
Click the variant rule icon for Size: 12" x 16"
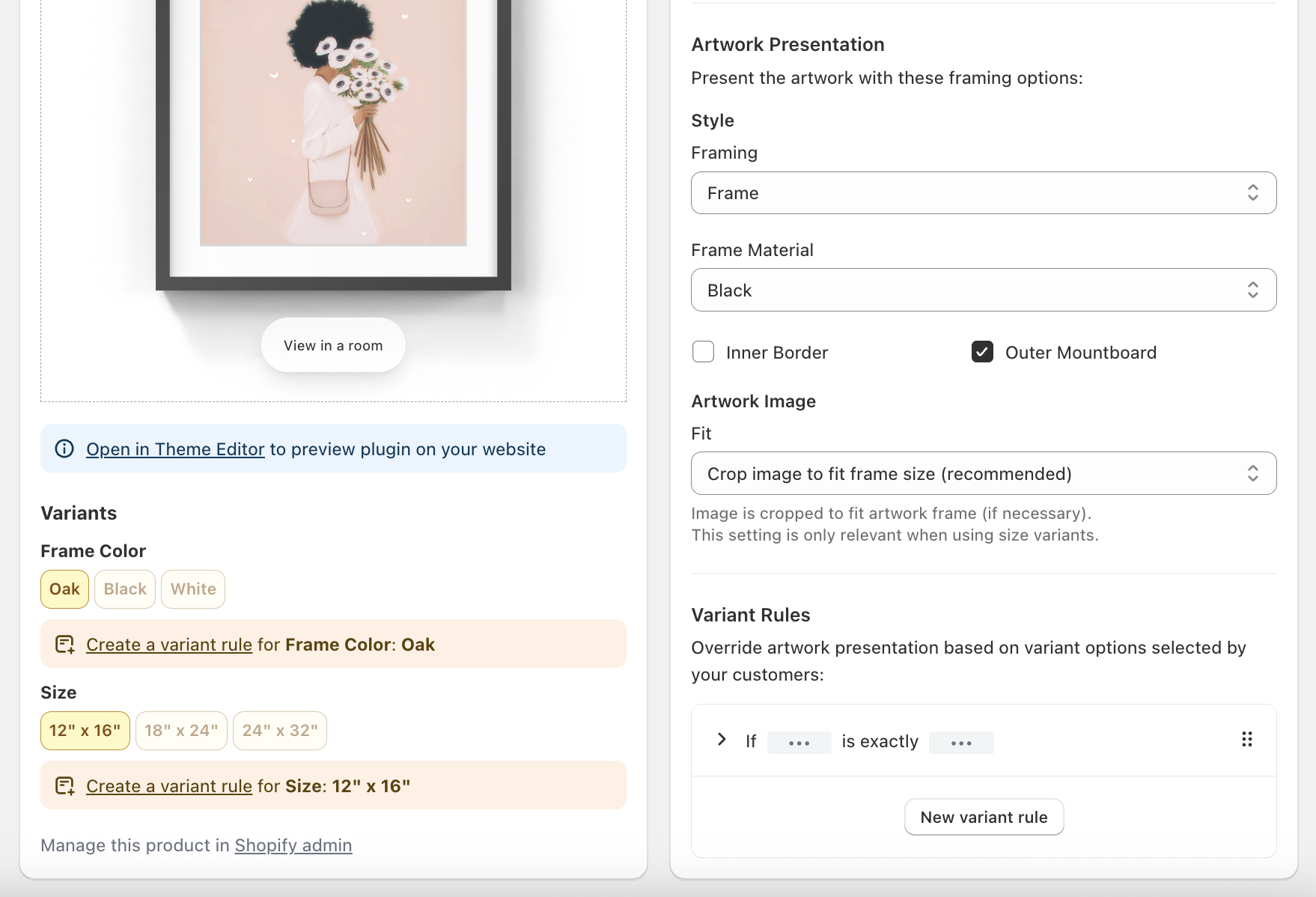pyautogui.click(x=65, y=785)
